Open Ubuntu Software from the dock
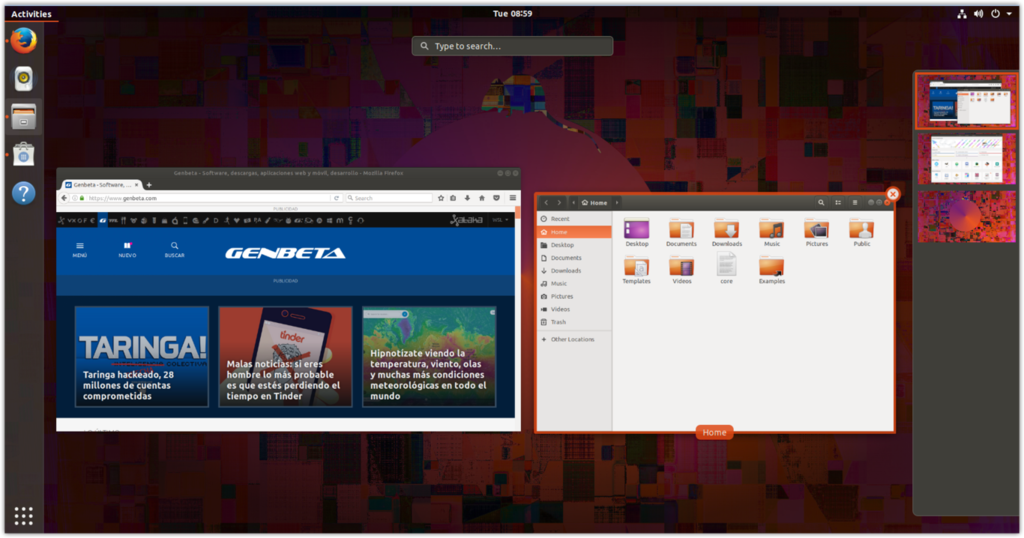 pyautogui.click(x=24, y=155)
